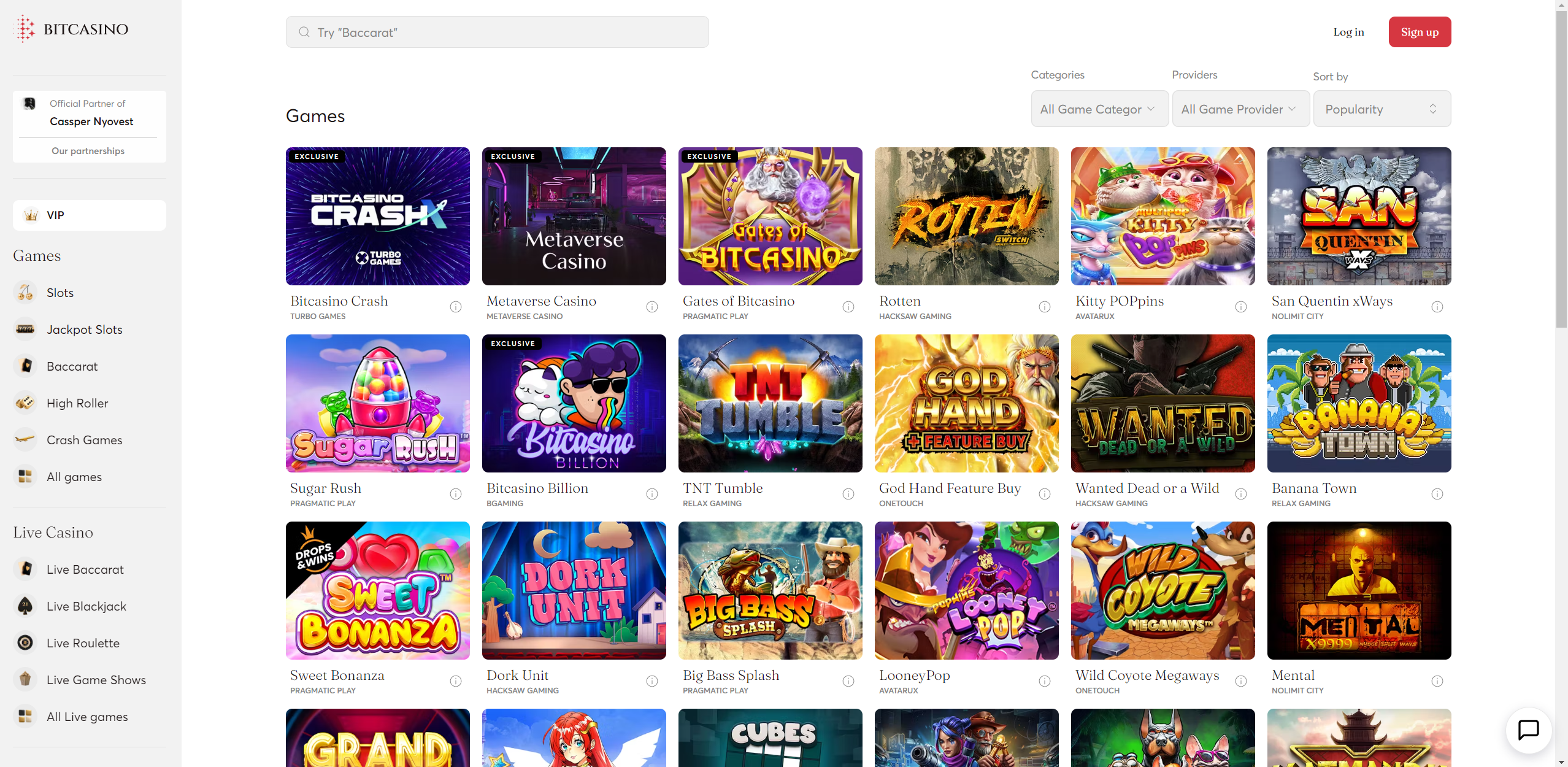
Task: Open info icon for God Hand Feature Buy
Action: (x=1045, y=494)
